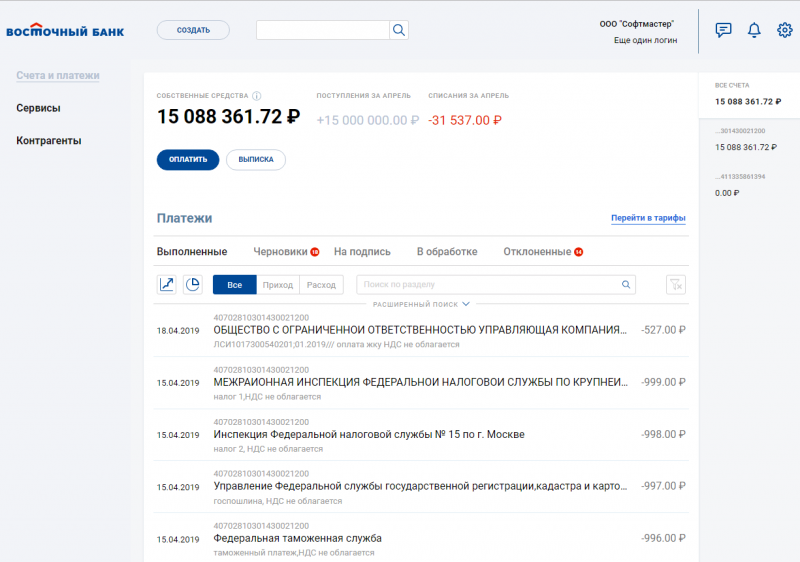Click the Восточный Банк logo
The height and width of the screenshot is (562, 800).
pyautogui.click(x=65, y=31)
